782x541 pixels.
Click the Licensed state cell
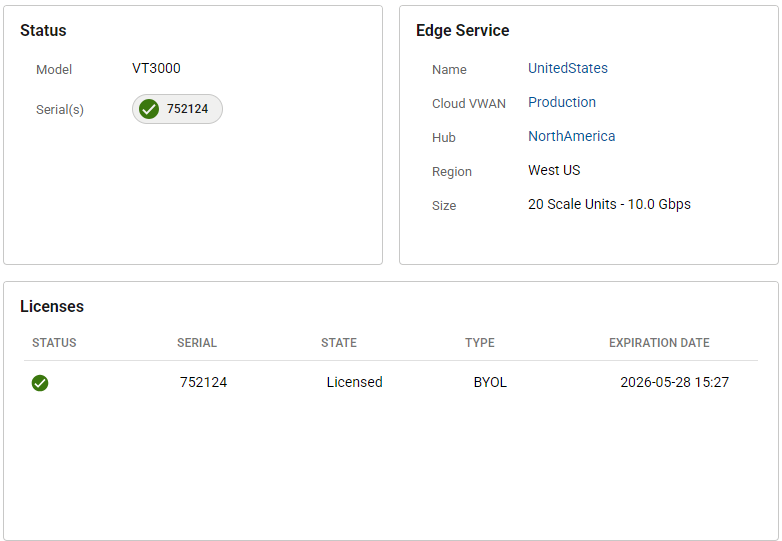[355, 382]
